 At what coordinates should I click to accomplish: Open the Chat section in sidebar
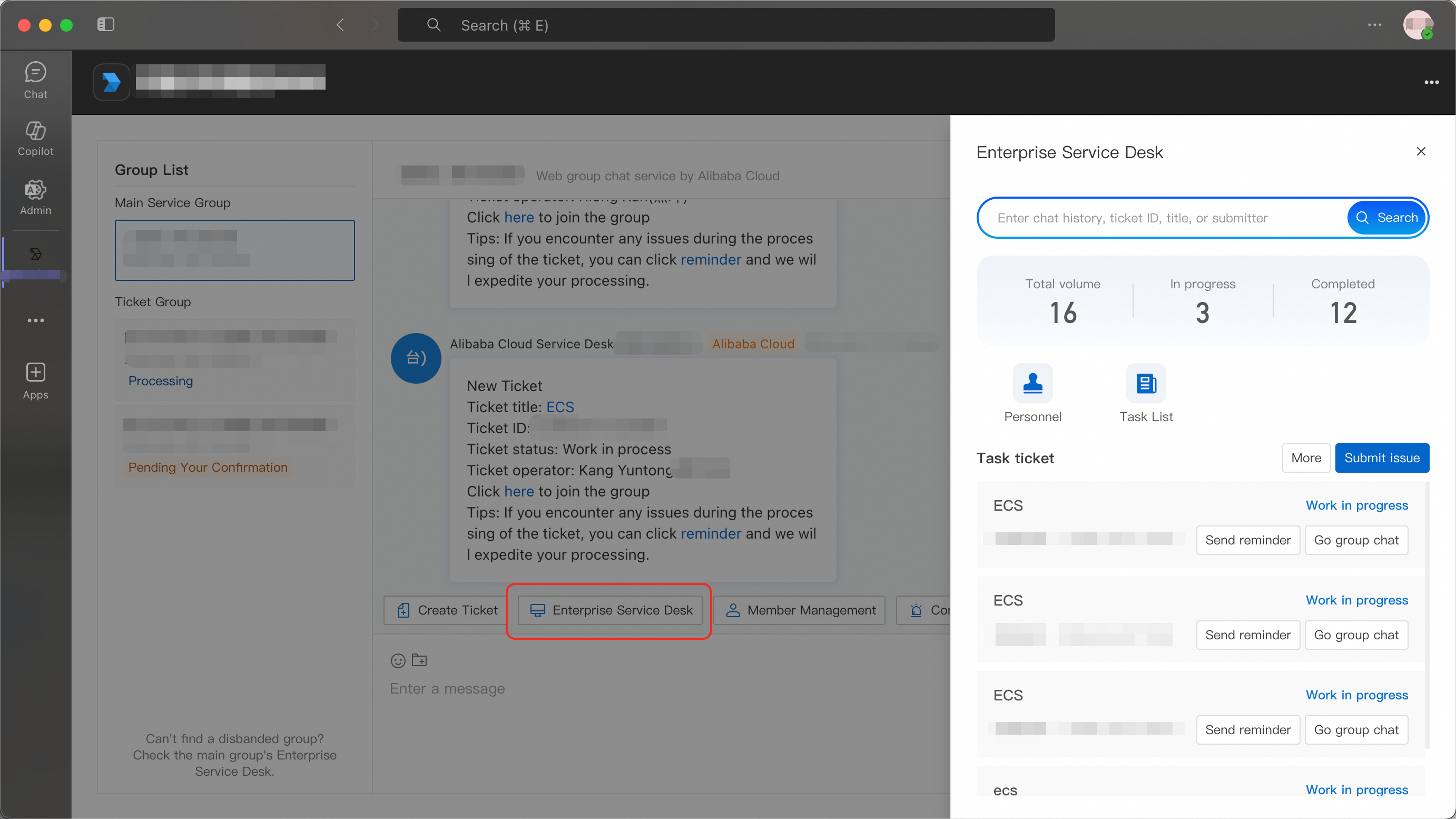36,80
